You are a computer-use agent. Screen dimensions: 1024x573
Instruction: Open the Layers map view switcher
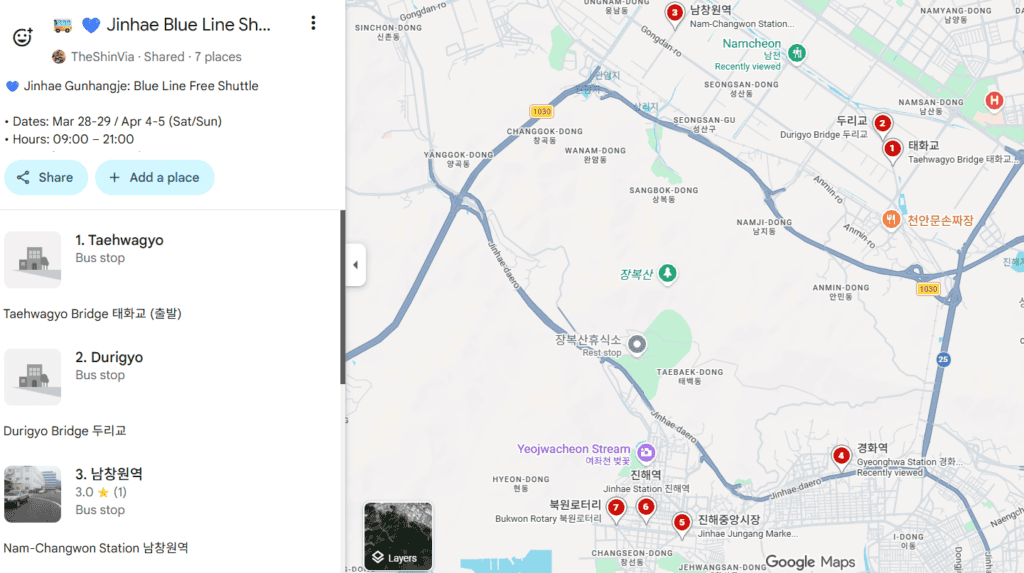coord(398,536)
